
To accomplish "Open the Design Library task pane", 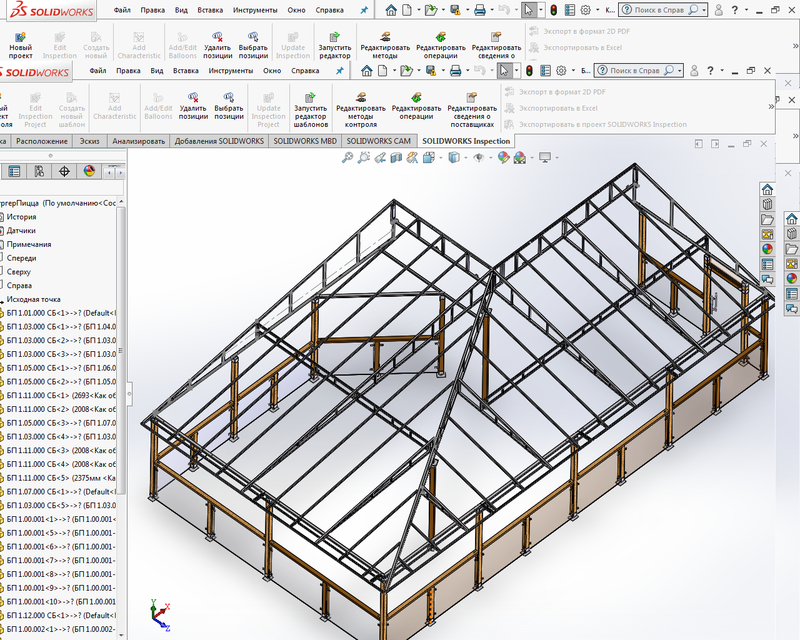I will pyautogui.click(x=766, y=204).
